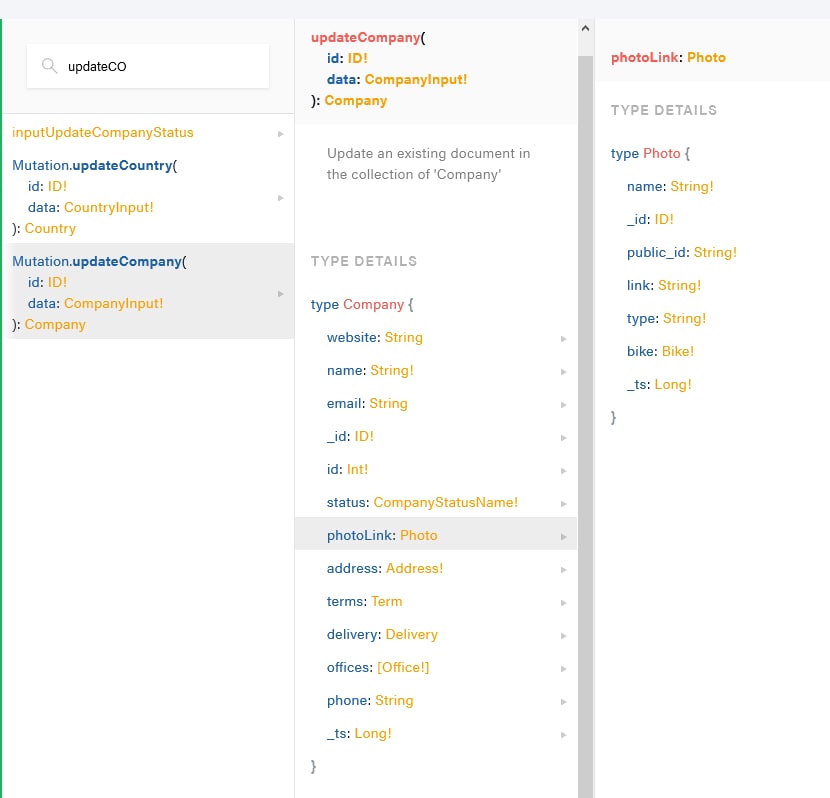Expand arrow beside the Mutation.updateCountry result
Viewport: 830px width, 798px height.
coord(281,198)
